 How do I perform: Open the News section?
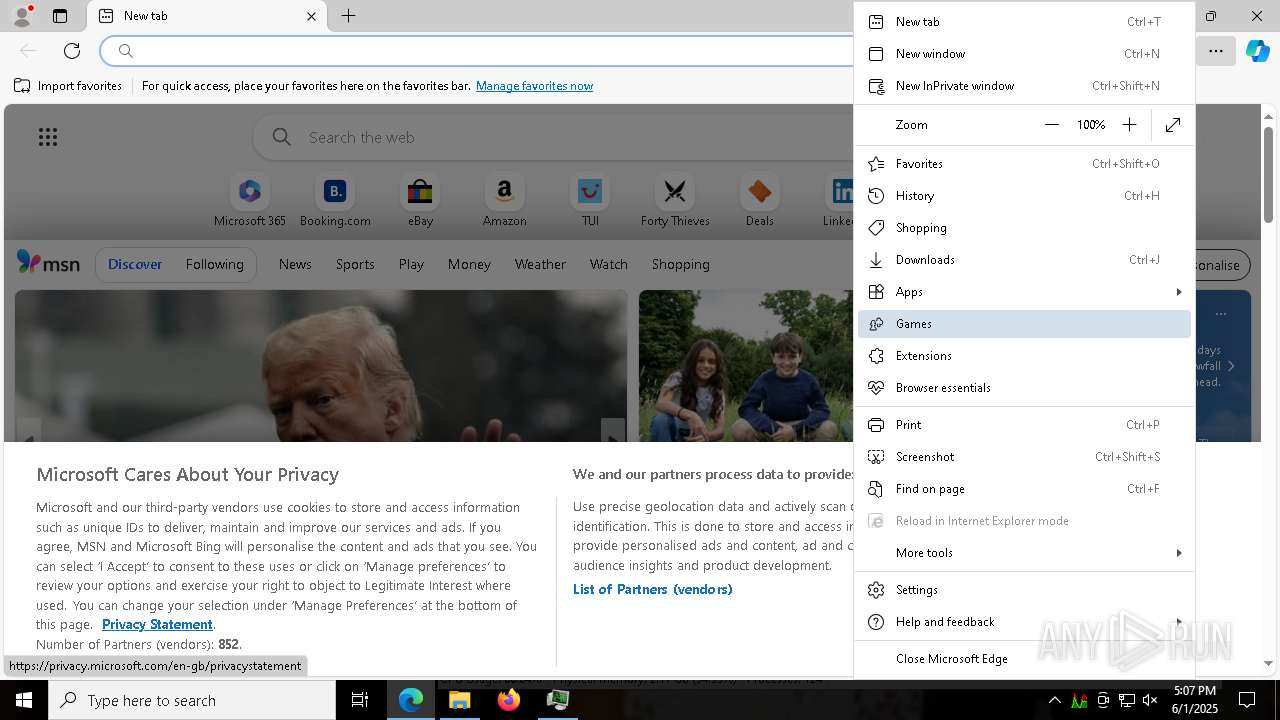click(295, 264)
